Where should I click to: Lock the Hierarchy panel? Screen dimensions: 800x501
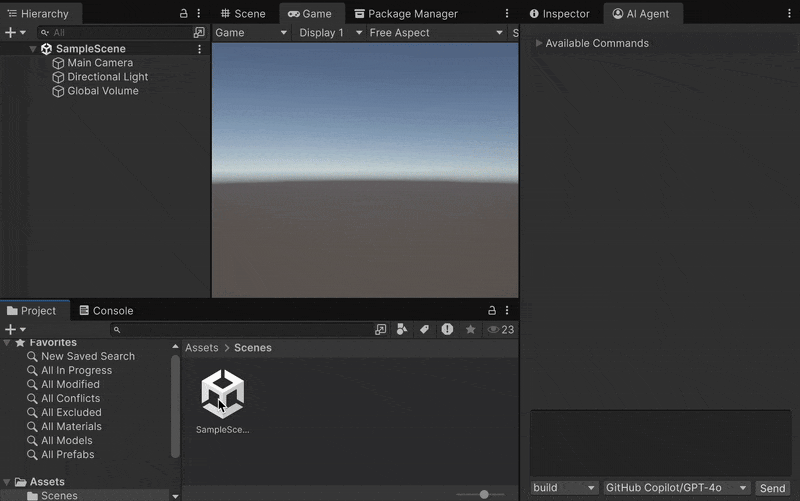coord(184,14)
